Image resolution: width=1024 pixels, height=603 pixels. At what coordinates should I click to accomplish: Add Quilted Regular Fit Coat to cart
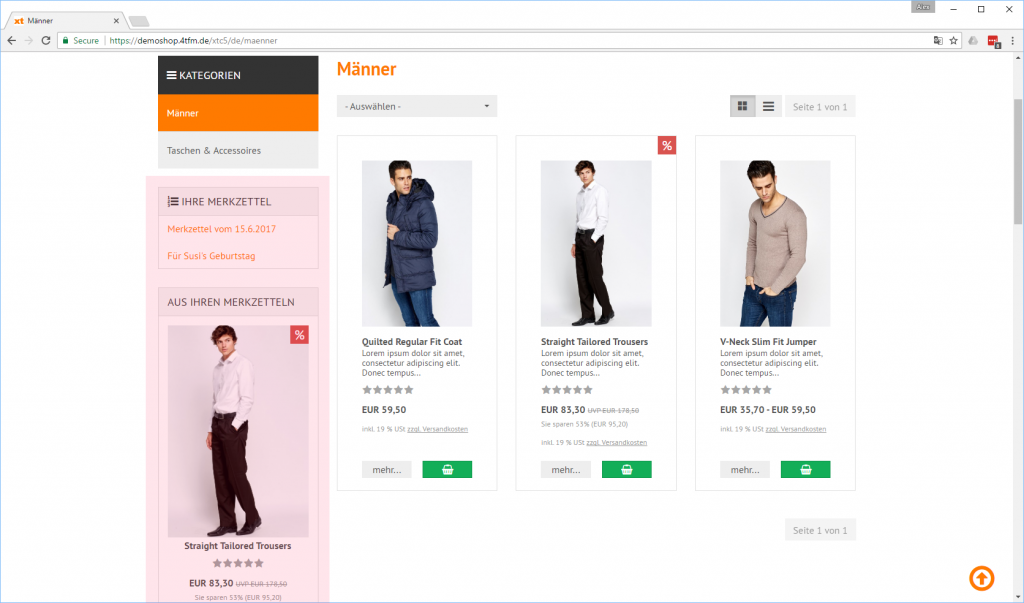pyautogui.click(x=447, y=470)
